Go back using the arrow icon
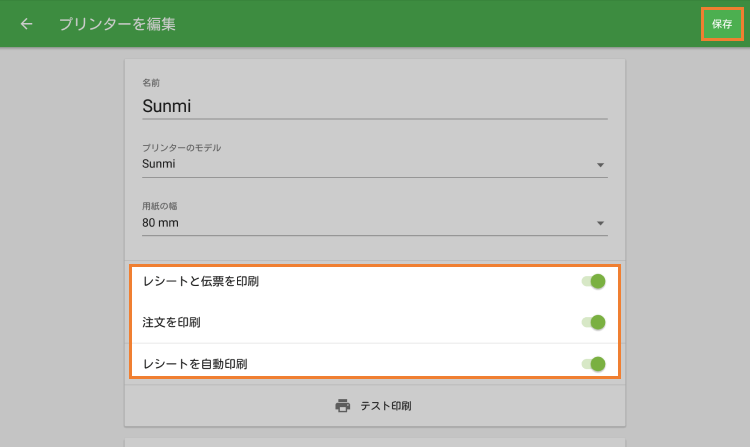750x447 pixels. tap(26, 24)
